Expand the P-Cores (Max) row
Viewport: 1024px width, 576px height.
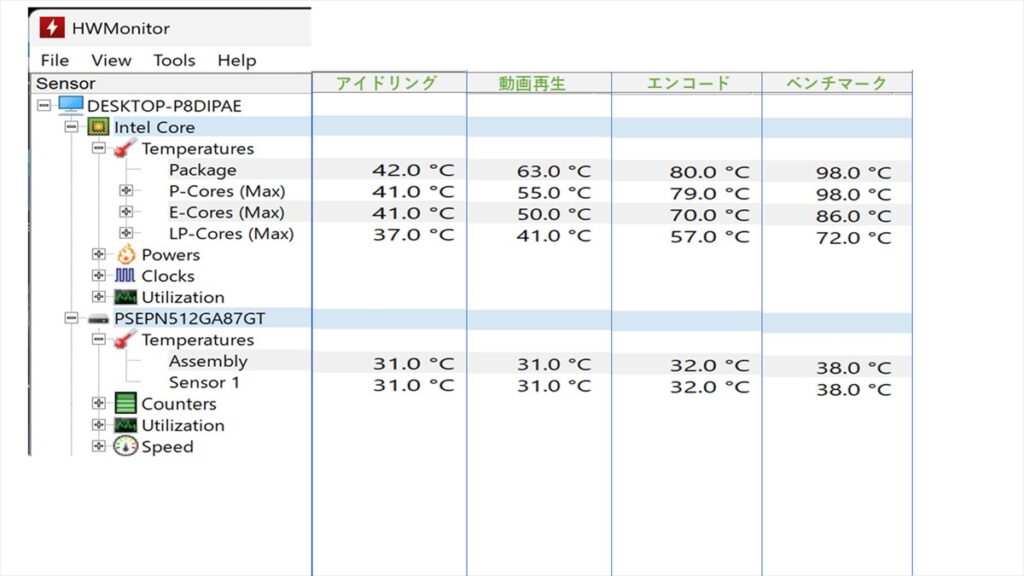tap(126, 190)
